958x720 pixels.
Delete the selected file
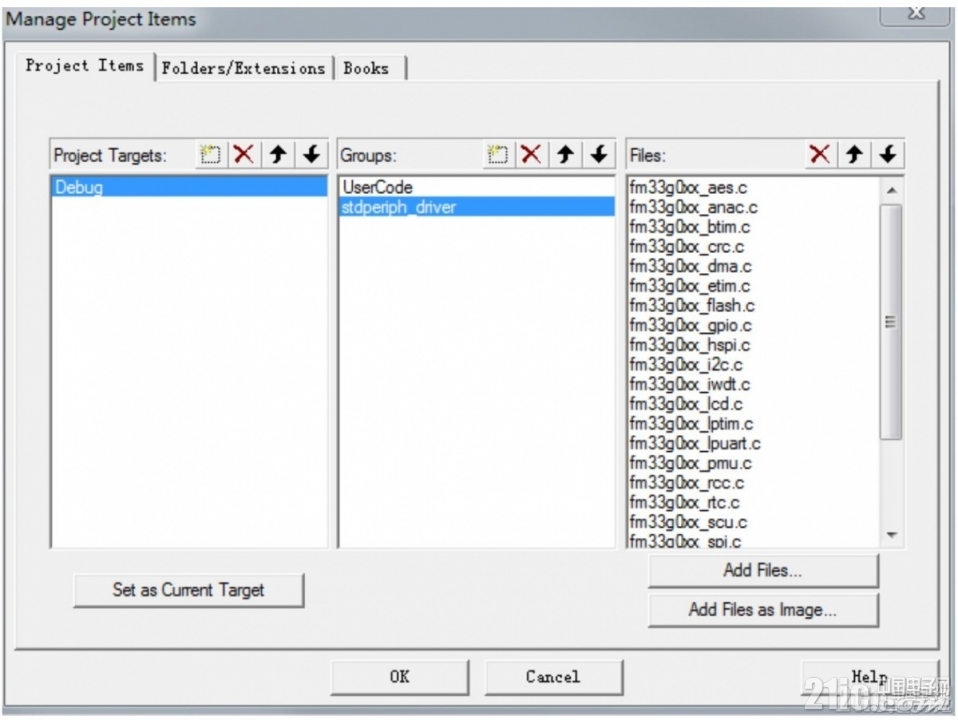(x=820, y=155)
